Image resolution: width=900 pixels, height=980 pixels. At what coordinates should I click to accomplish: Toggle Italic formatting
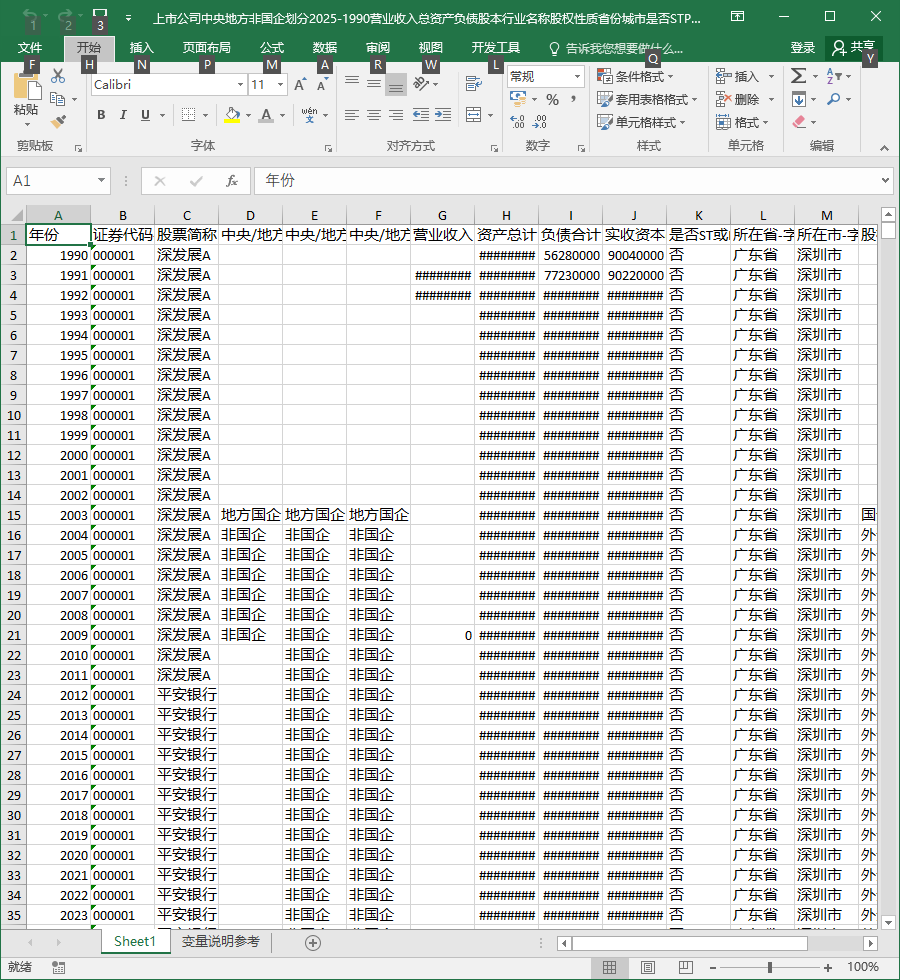tap(123, 115)
